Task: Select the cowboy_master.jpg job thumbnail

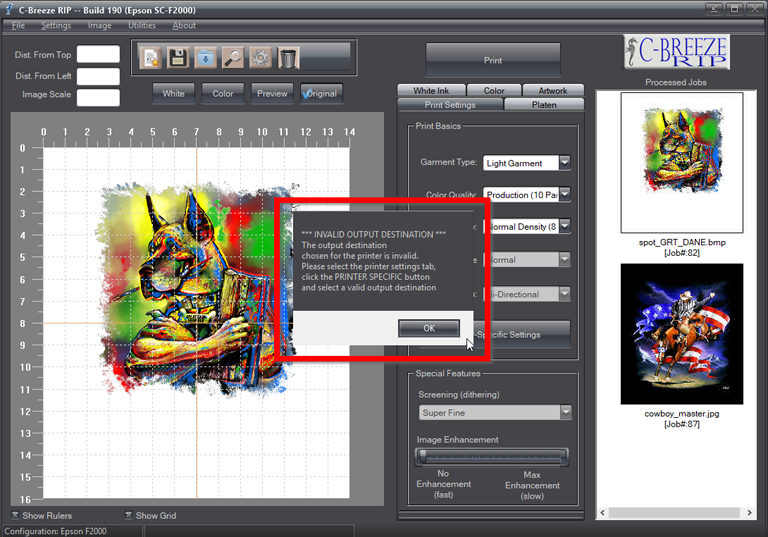Action: 682,334
